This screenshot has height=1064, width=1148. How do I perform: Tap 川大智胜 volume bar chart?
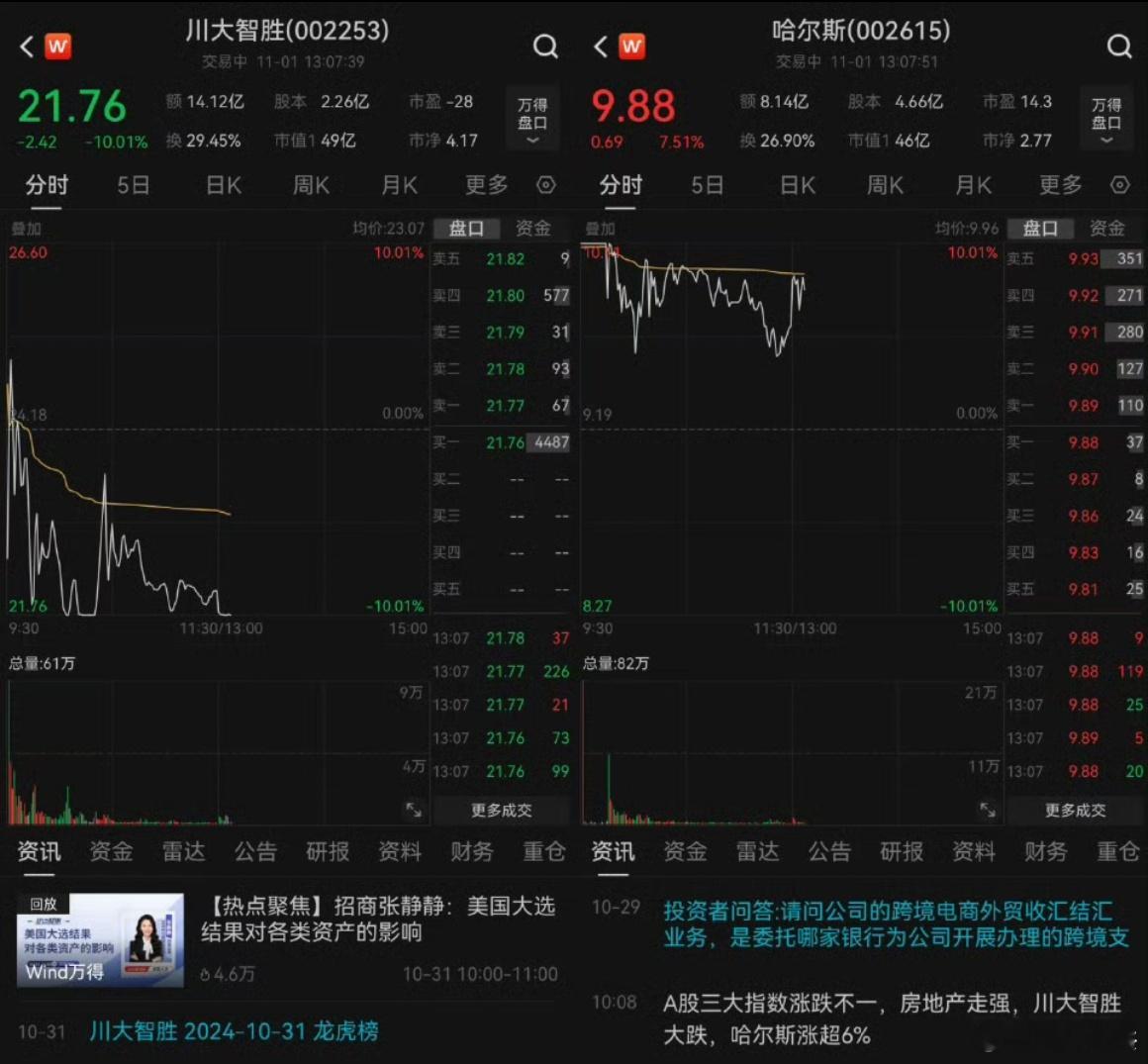click(x=218, y=753)
